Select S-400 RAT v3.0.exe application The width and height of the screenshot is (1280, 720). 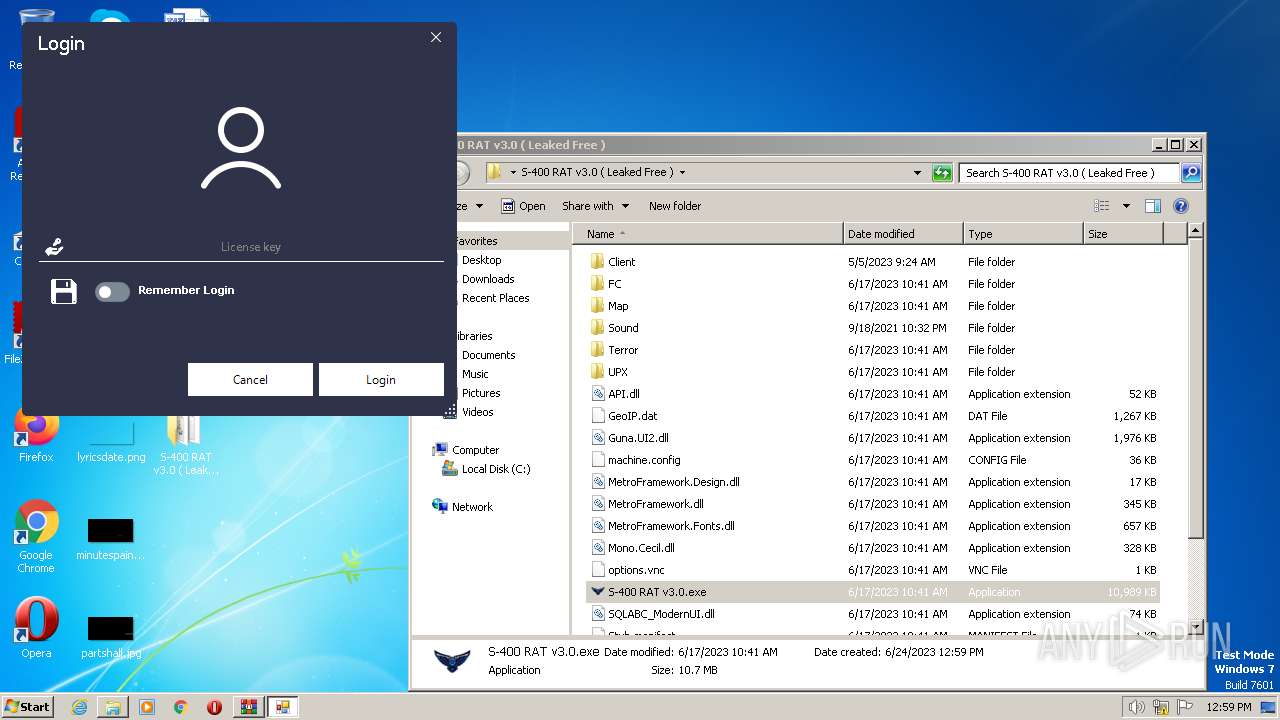click(656, 592)
